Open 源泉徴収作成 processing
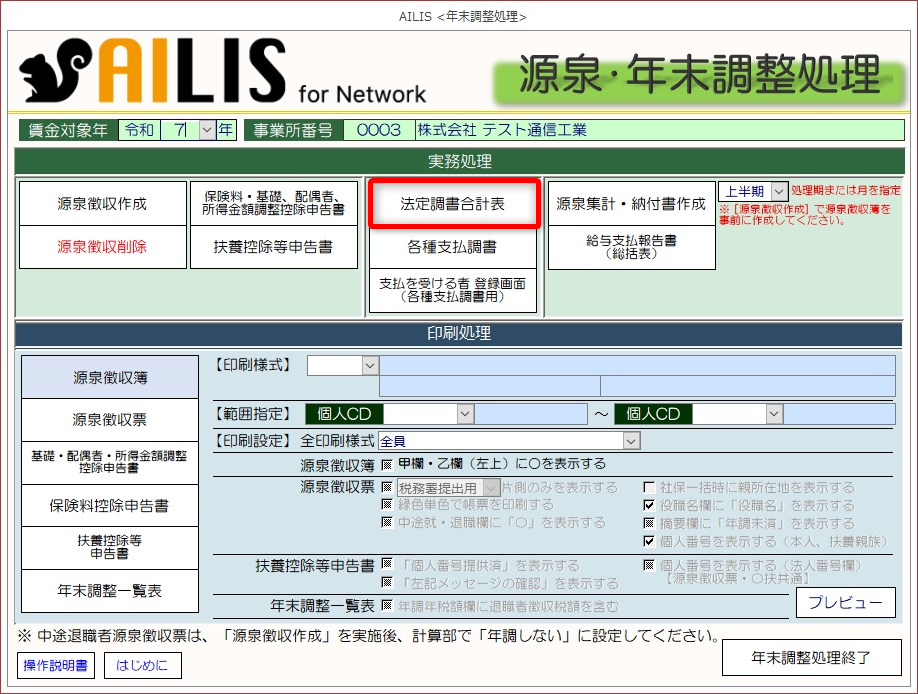The height and width of the screenshot is (694, 918). (x=102, y=204)
